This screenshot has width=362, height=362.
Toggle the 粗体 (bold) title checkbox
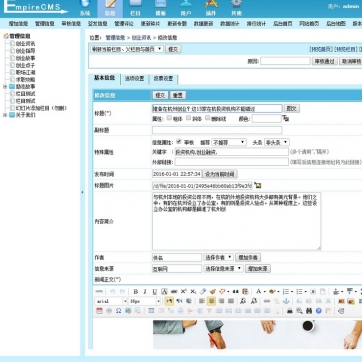coord(169,118)
